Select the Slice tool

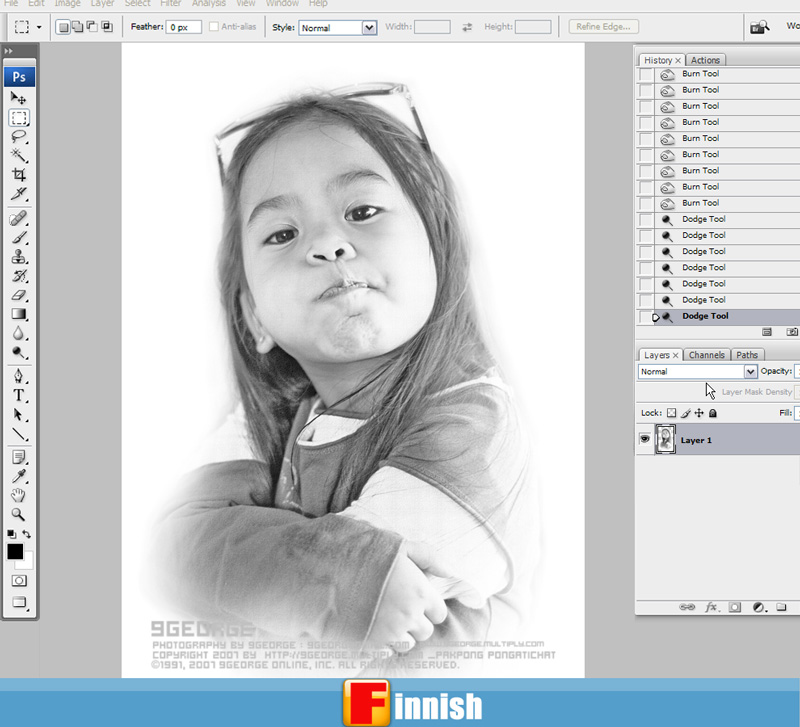point(18,194)
